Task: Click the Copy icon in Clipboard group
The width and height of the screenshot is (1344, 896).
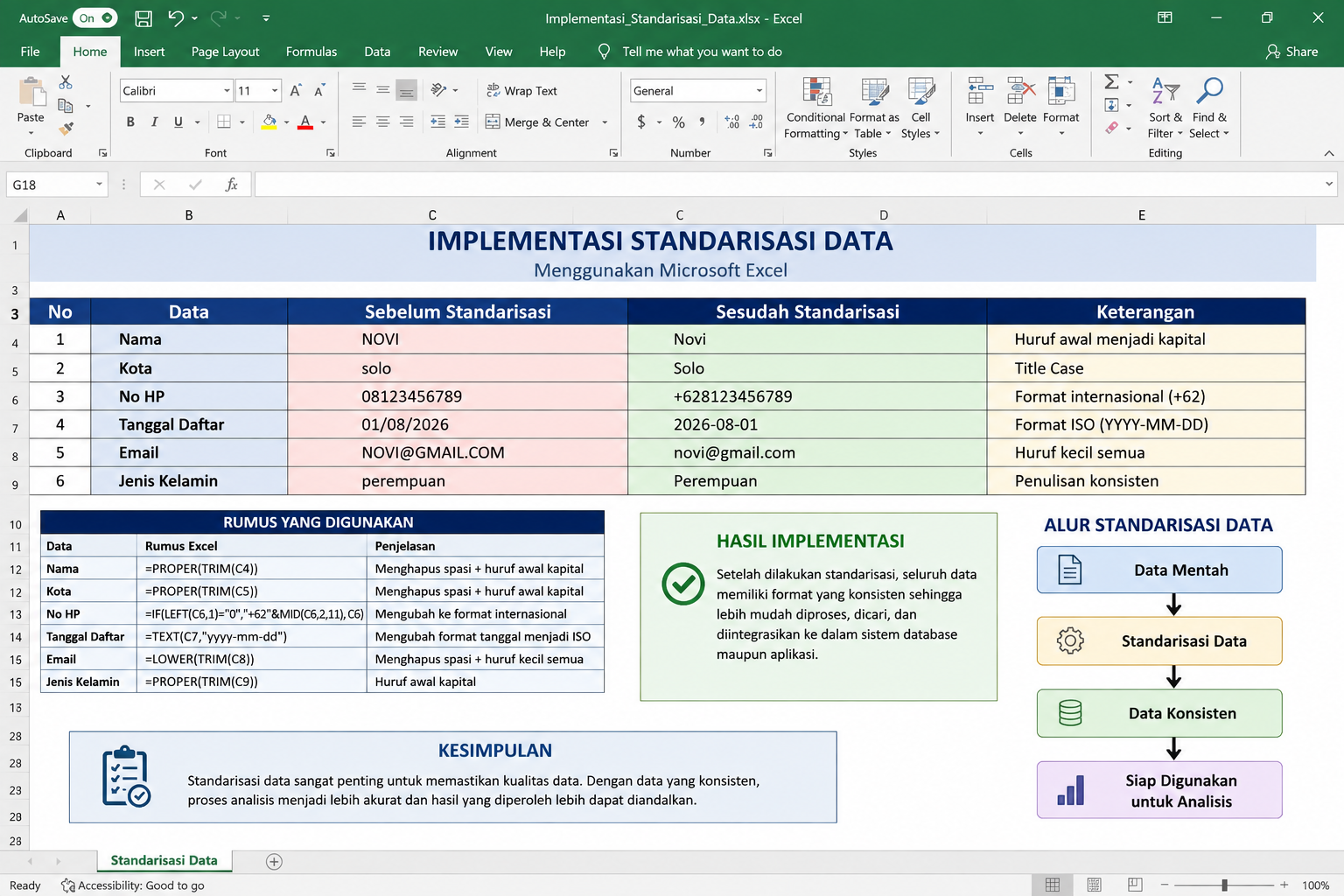Action: pyautogui.click(x=66, y=106)
